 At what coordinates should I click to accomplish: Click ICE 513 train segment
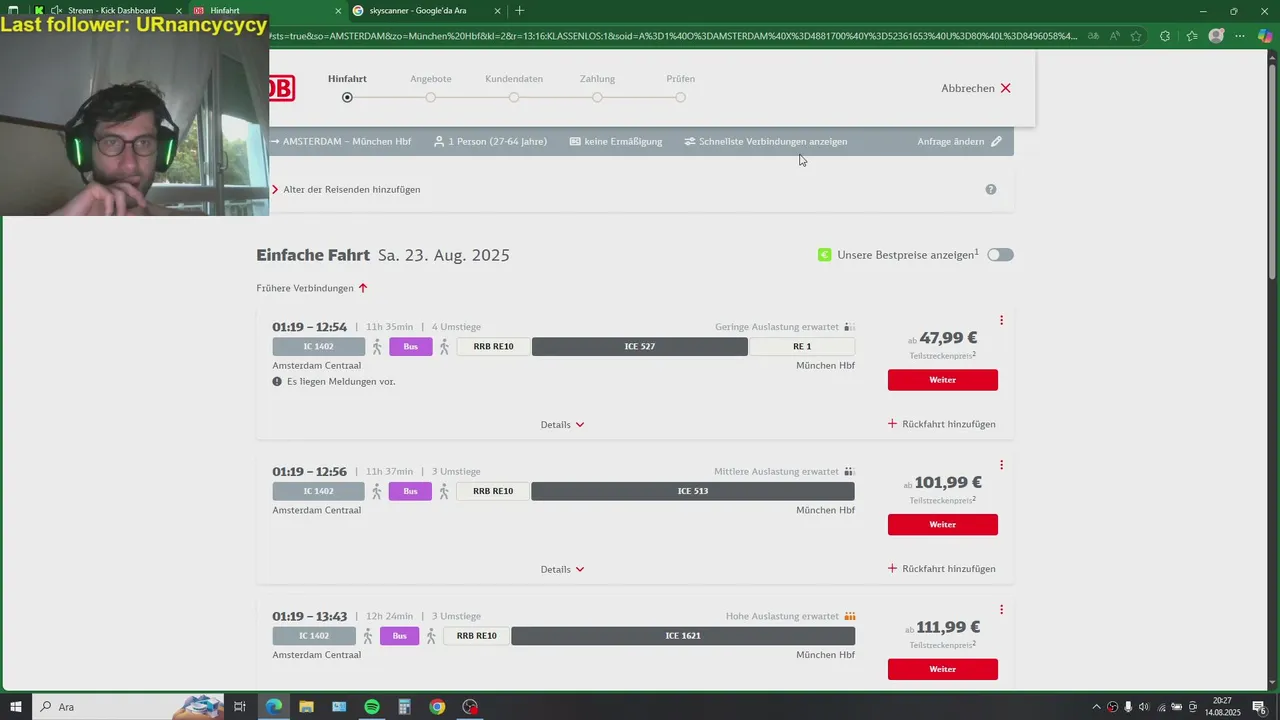pyautogui.click(x=693, y=491)
